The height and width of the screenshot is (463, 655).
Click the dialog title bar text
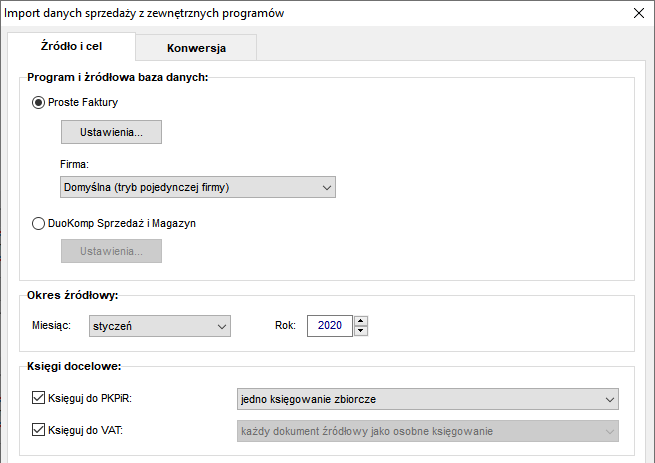(144, 13)
